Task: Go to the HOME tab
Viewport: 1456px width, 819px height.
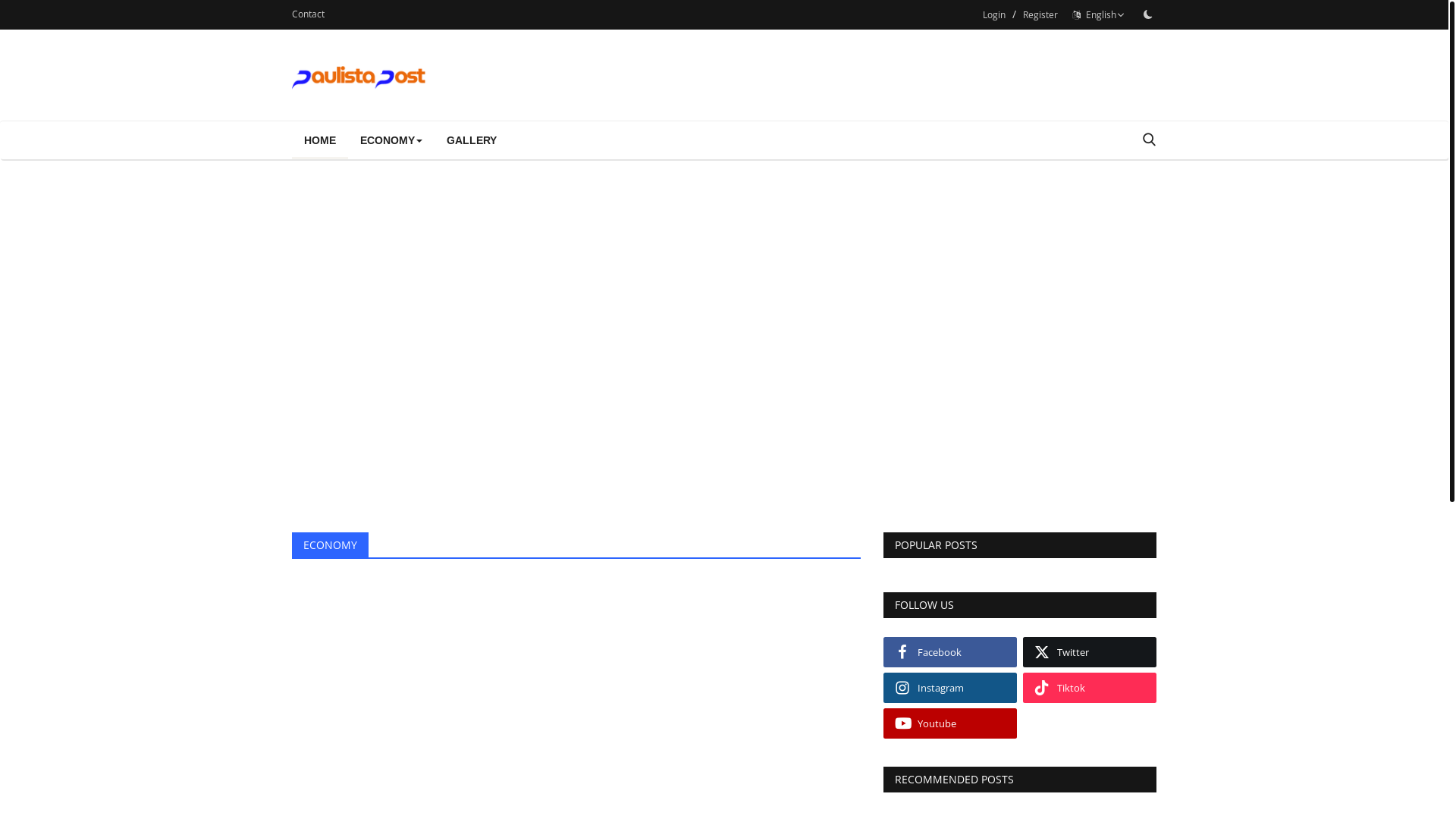Action: click(x=320, y=140)
